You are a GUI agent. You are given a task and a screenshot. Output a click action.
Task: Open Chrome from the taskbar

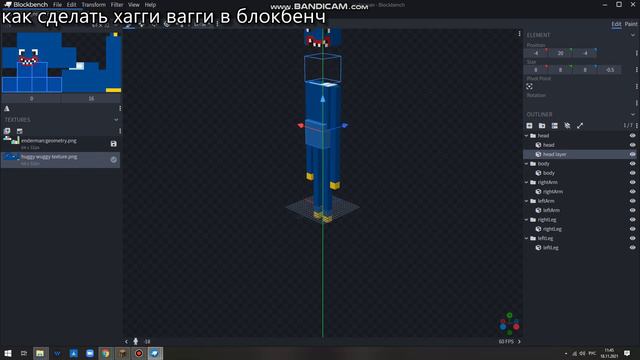[106, 353]
